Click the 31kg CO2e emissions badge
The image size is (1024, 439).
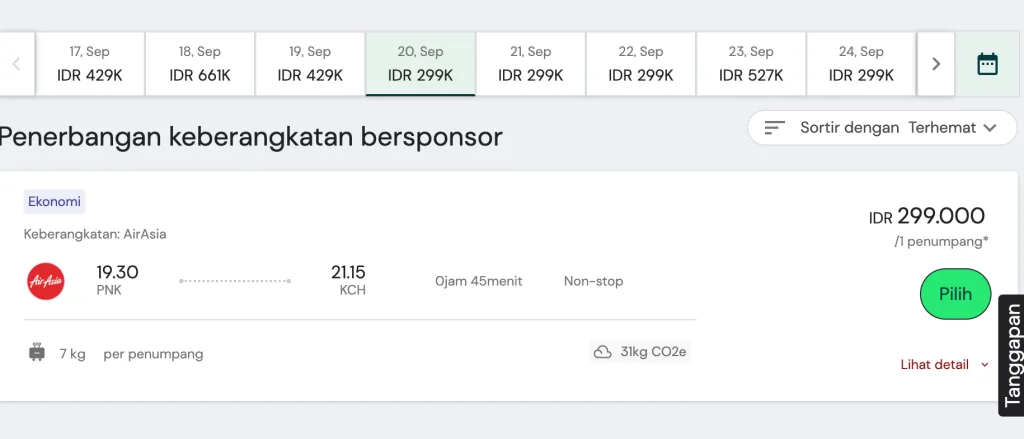coord(640,352)
